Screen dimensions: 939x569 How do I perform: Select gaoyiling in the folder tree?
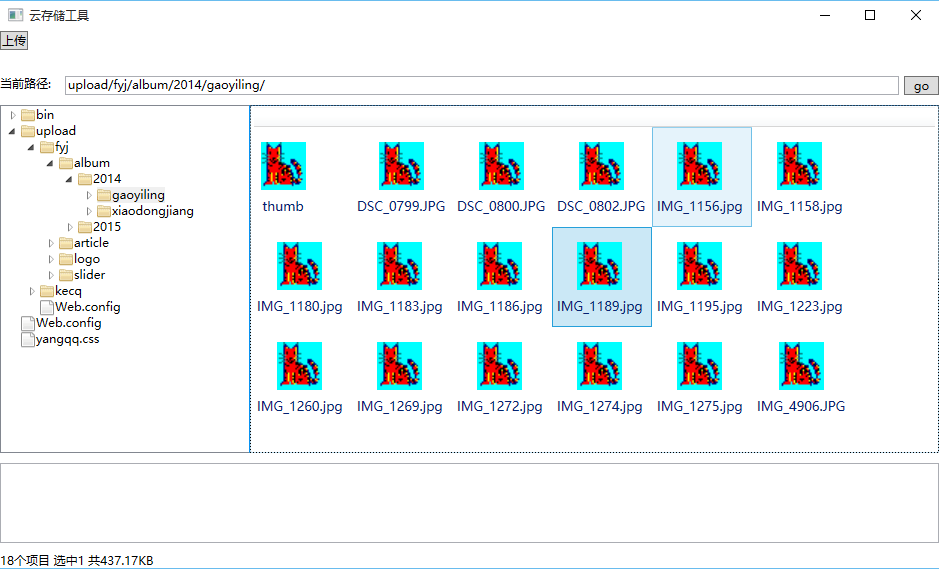(x=138, y=195)
